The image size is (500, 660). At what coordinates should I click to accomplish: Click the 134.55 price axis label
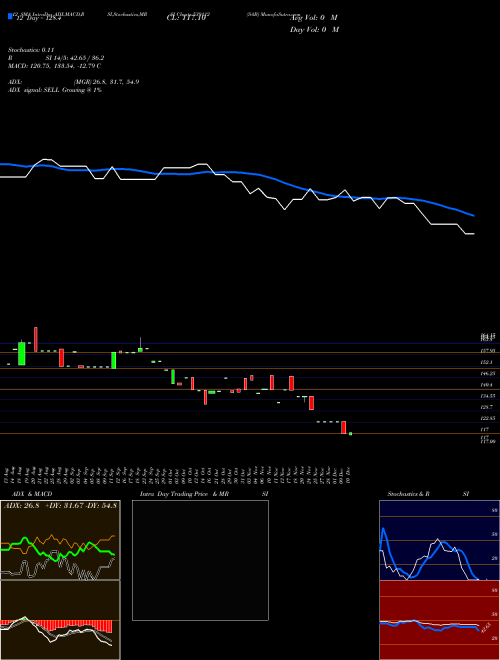pos(489,396)
